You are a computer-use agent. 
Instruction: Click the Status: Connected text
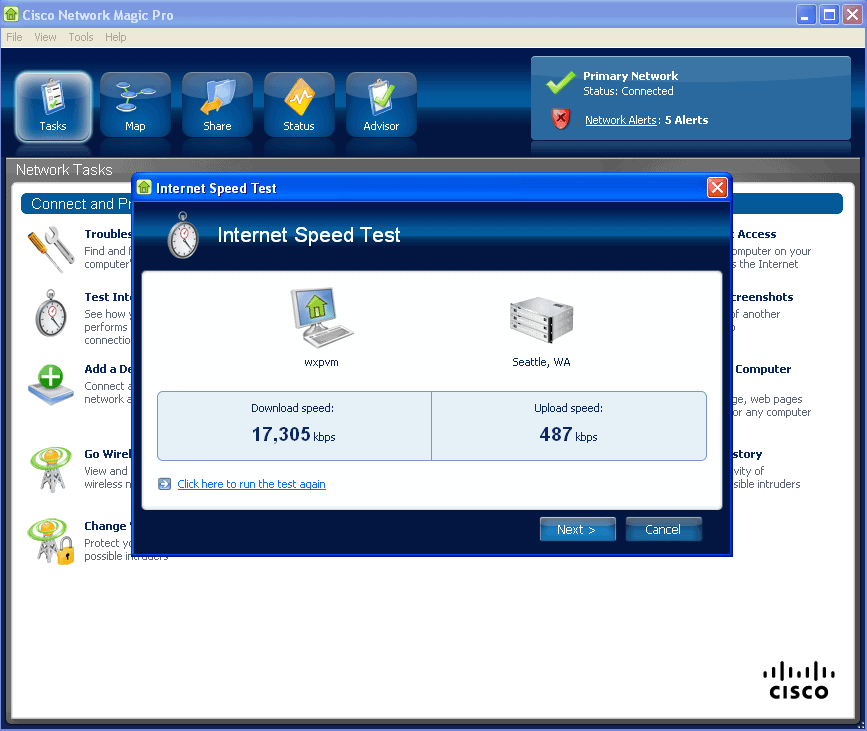coord(628,91)
